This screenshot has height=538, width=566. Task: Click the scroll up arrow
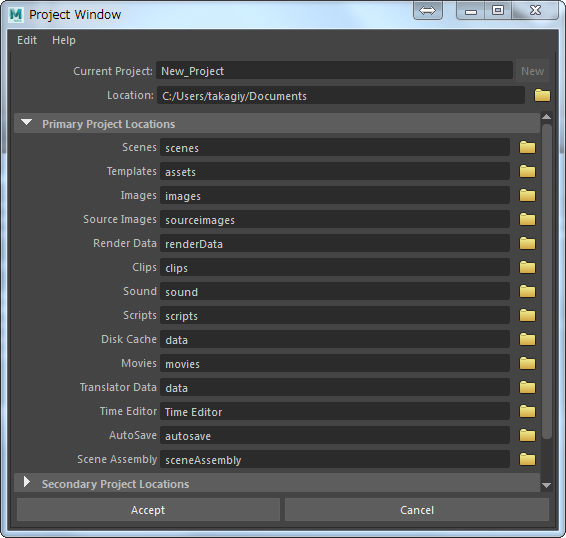tap(547, 117)
